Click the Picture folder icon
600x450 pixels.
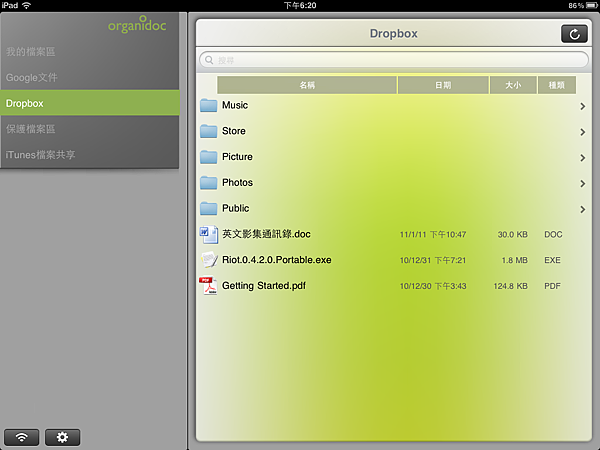[x=209, y=157]
